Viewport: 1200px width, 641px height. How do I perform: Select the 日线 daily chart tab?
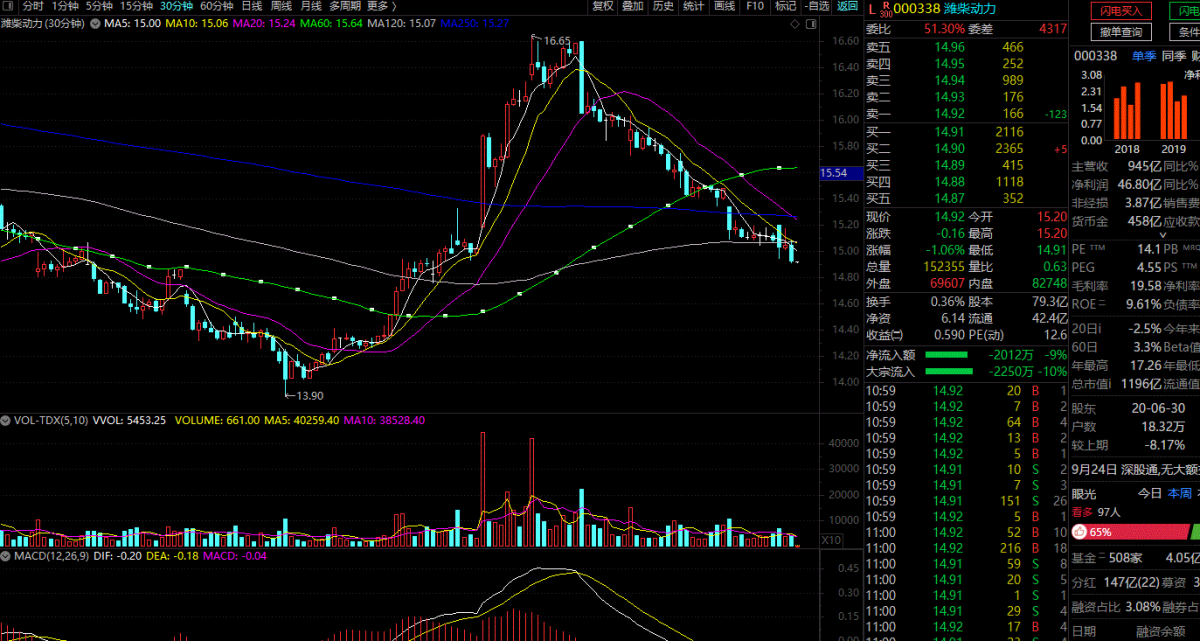(x=251, y=6)
